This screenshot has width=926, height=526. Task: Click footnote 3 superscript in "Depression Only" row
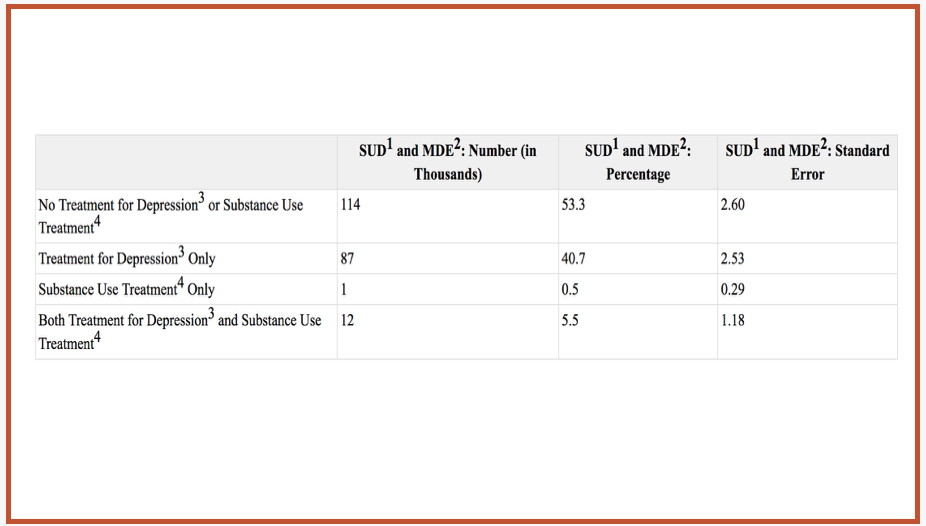click(x=181, y=252)
